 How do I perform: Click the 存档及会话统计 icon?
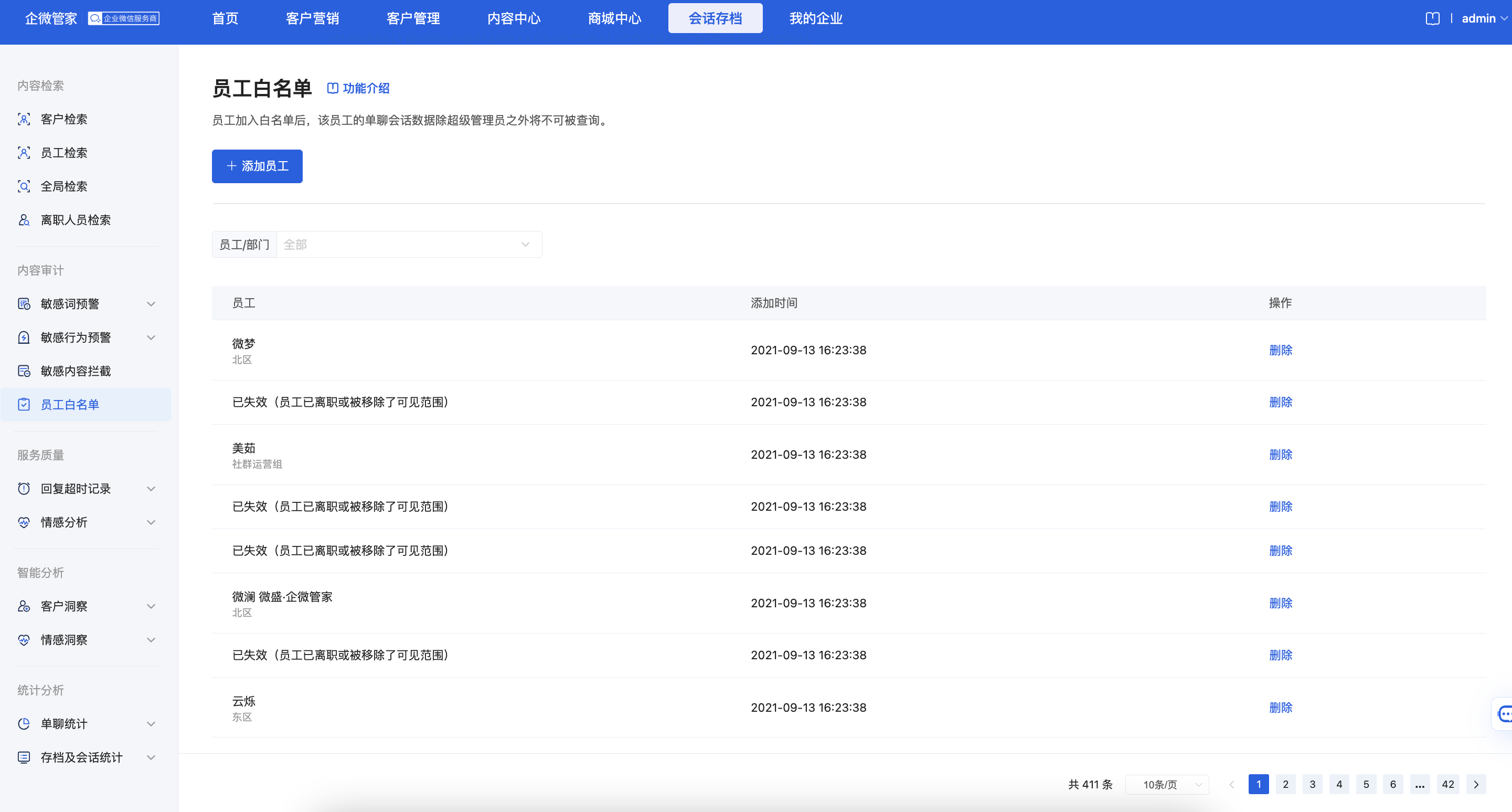point(24,757)
